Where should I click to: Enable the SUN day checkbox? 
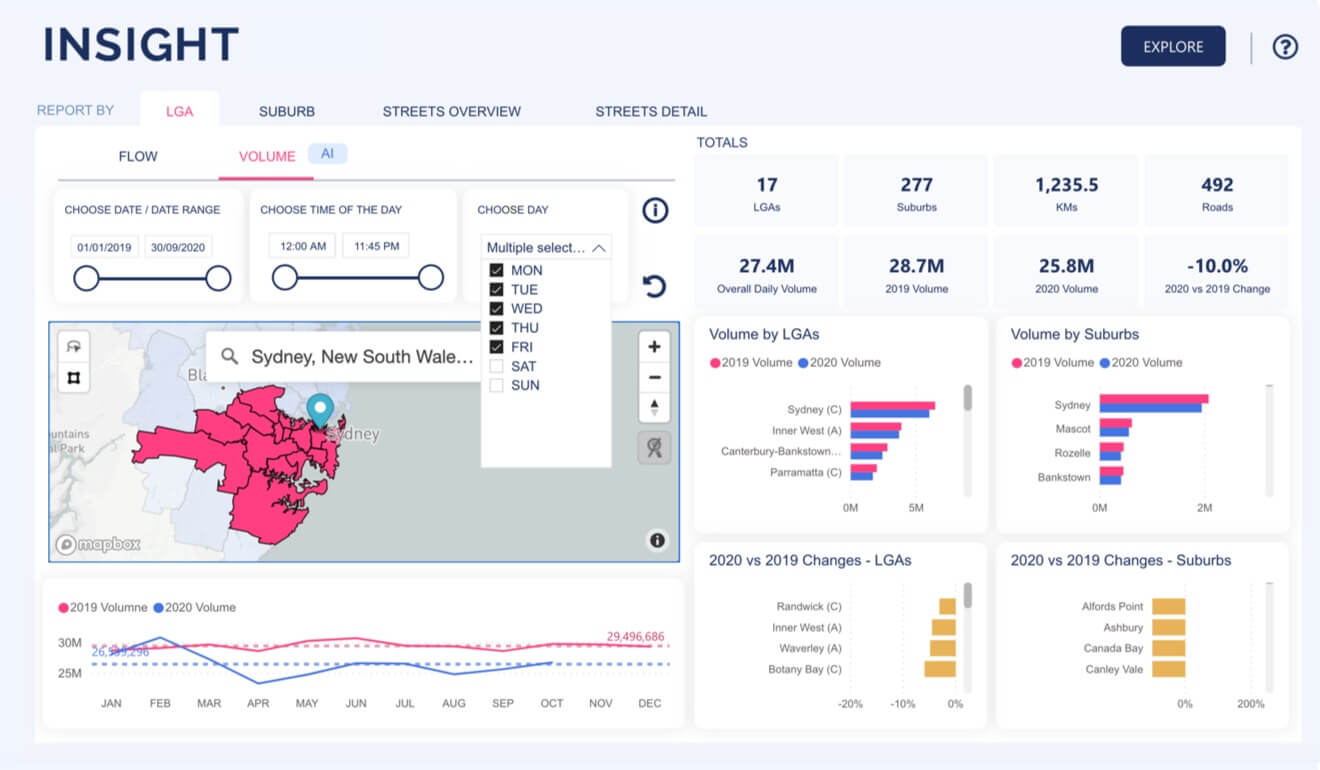click(496, 385)
